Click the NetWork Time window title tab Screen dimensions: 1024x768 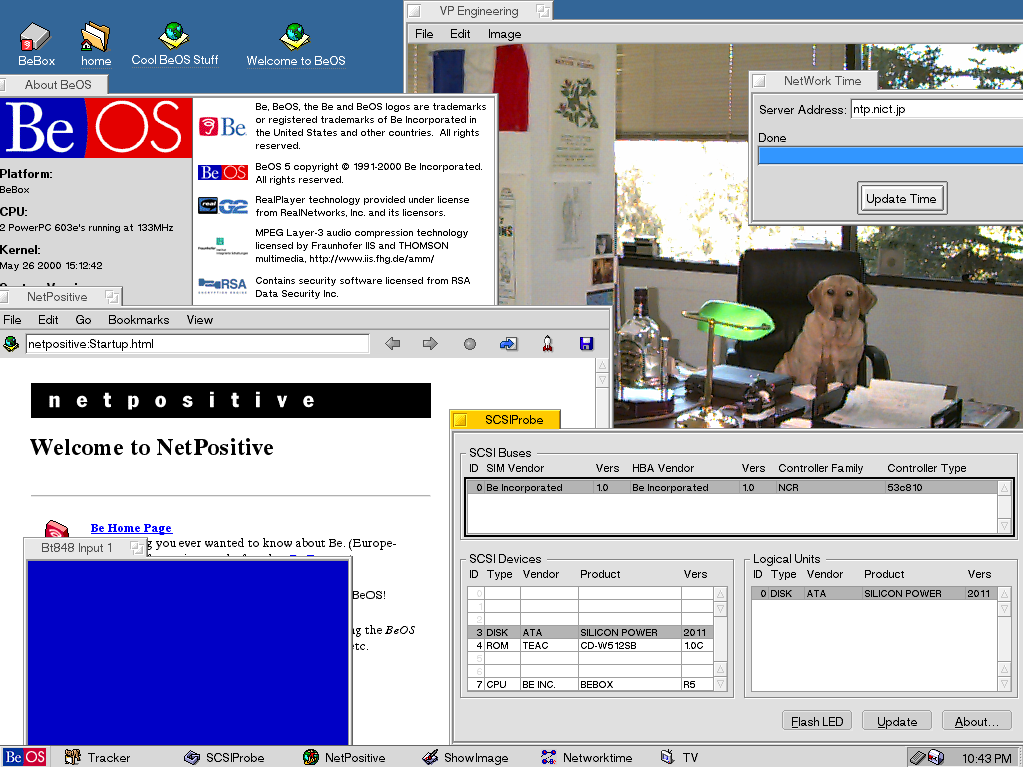814,81
